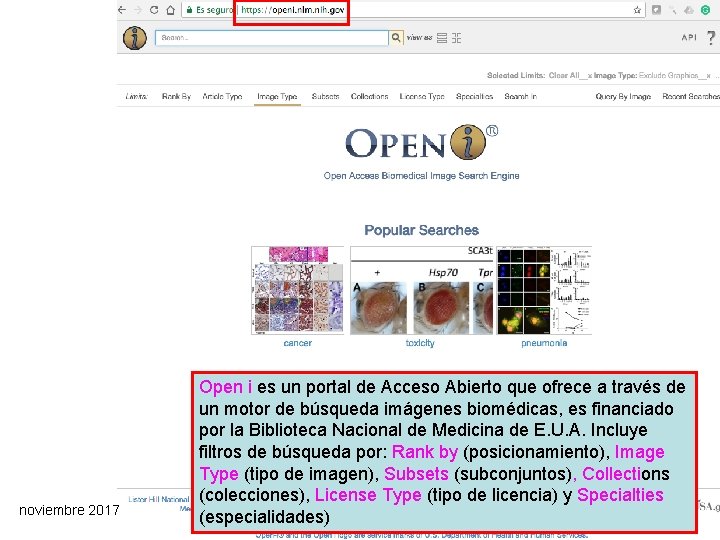Click the address bar URL openi.nlm.nih.gov
The height and width of the screenshot is (540, 720).
[292, 10]
